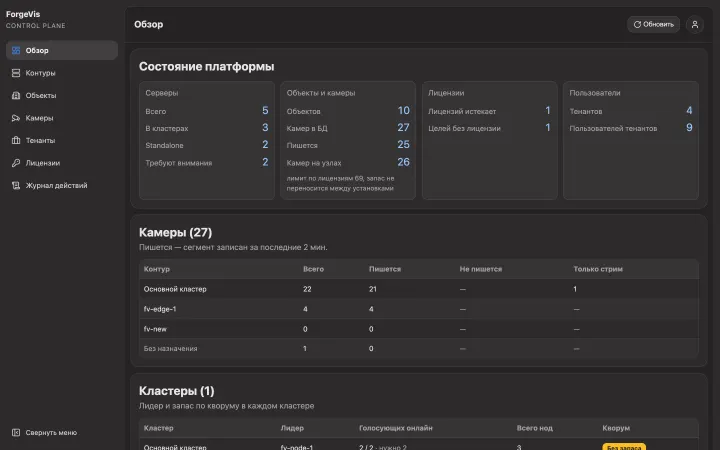Click Свернуть меню to collapse sidebar
The image size is (720, 450).
[x=62, y=433]
